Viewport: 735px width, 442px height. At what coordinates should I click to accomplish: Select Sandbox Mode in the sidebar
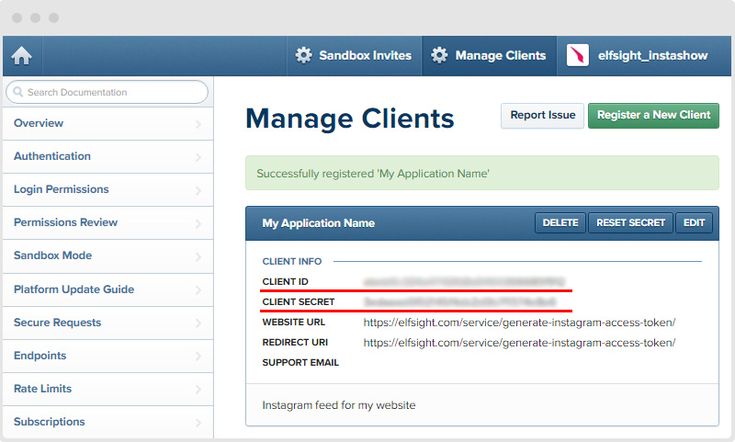pos(53,256)
